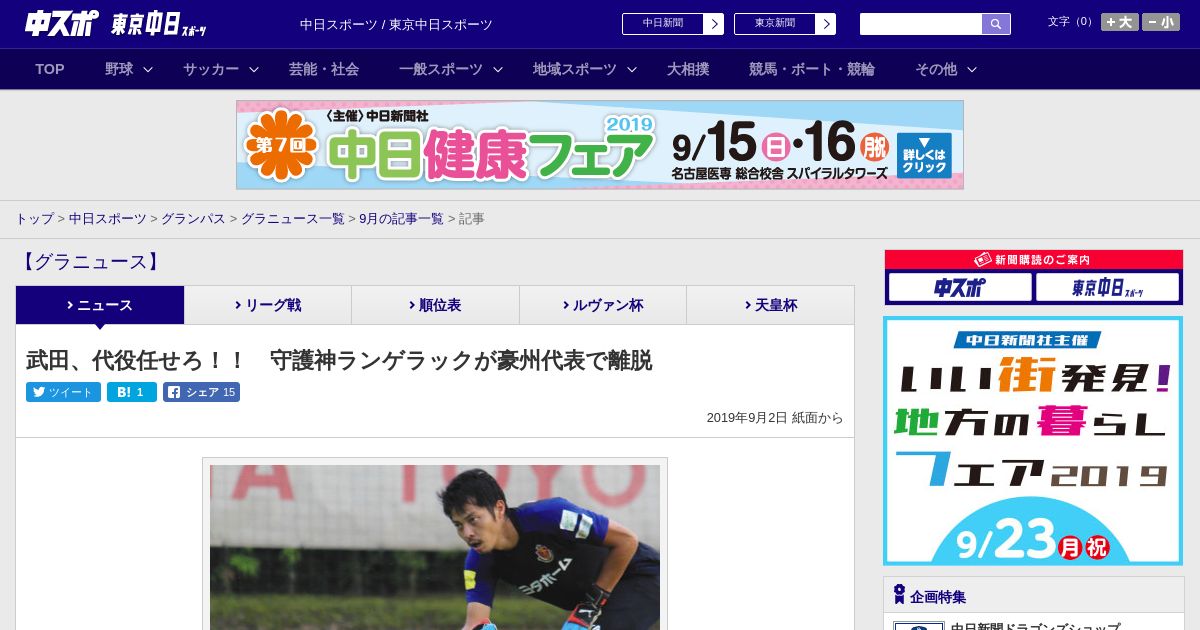Decrease text size with 小 button
The width and height of the screenshot is (1200, 630).
coord(1161,22)
